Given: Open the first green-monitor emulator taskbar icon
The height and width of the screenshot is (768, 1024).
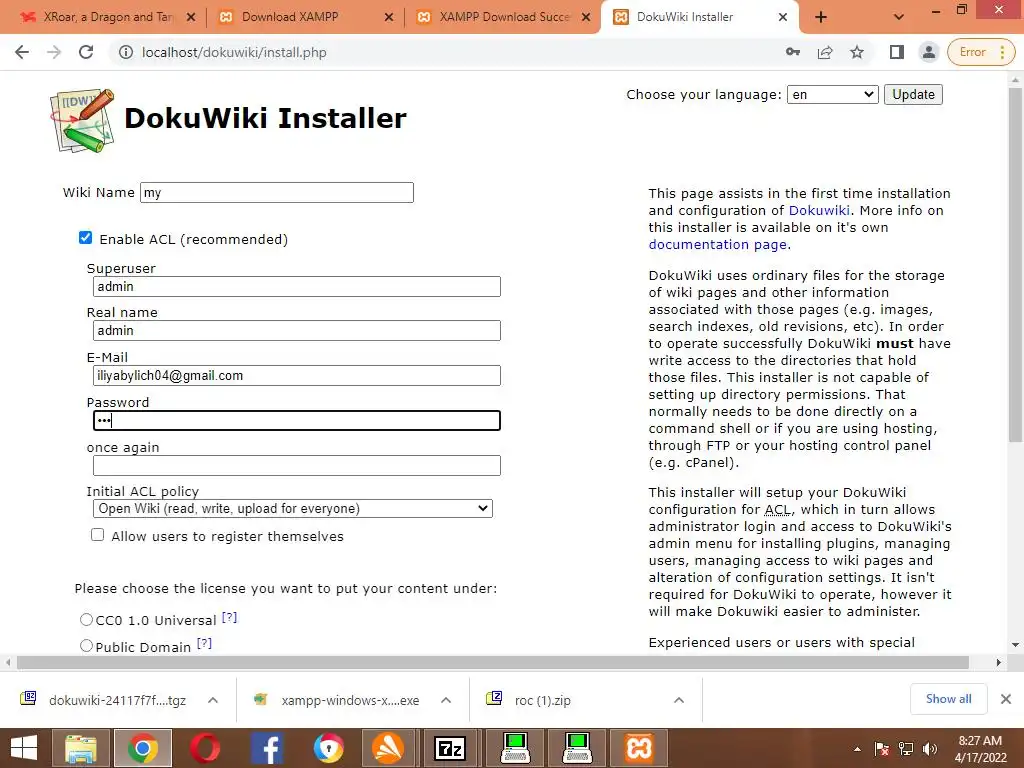Looking at the screenshot, I should click(515, 748).
